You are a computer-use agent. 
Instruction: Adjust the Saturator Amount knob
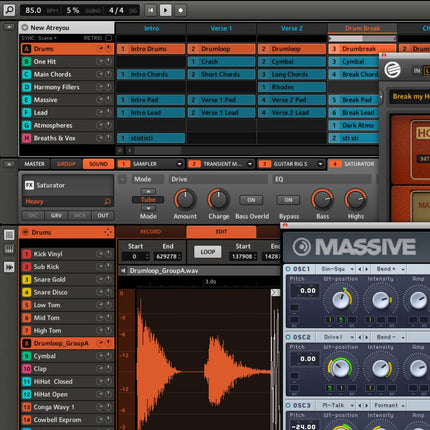pos(185,199)
